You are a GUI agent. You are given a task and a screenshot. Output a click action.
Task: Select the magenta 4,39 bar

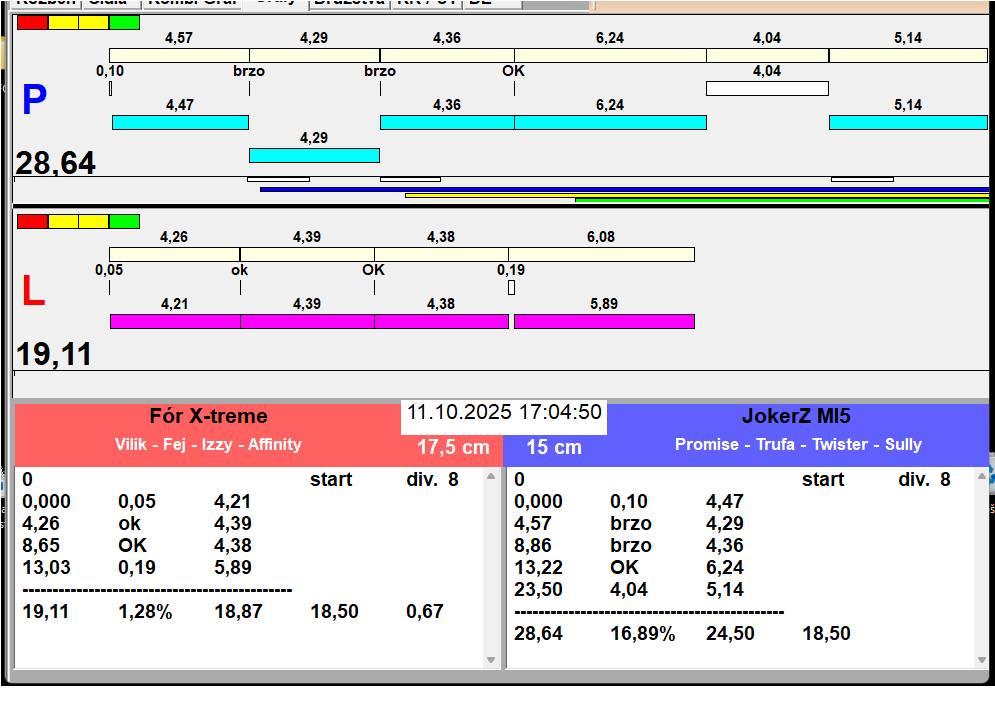pyautogui.click(x=307, y=321)
